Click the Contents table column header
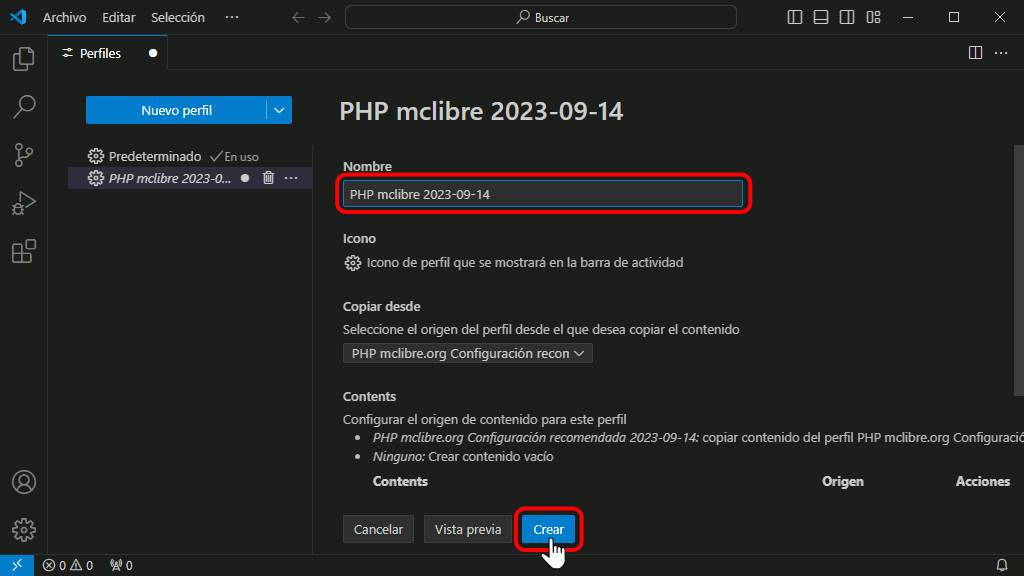 tap(400, 481)
